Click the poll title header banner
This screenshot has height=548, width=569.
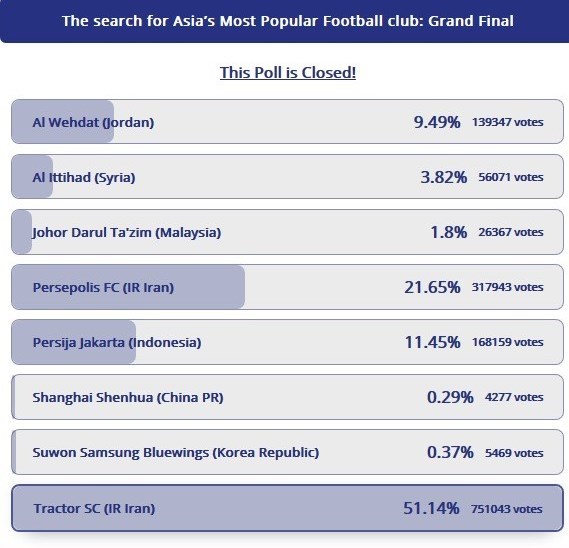pyautogui.click(x=284, y=21)
